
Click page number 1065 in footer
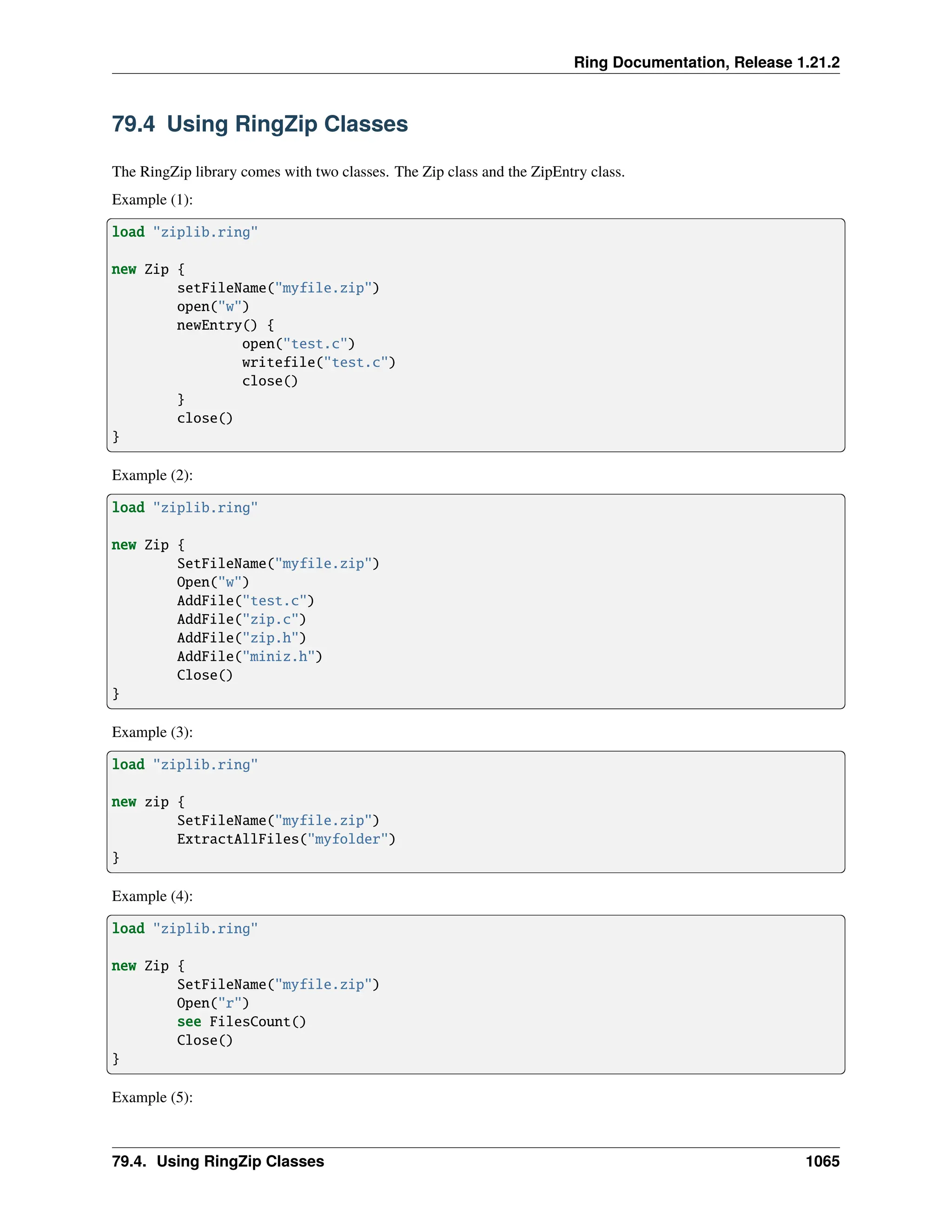[822, 1161]
